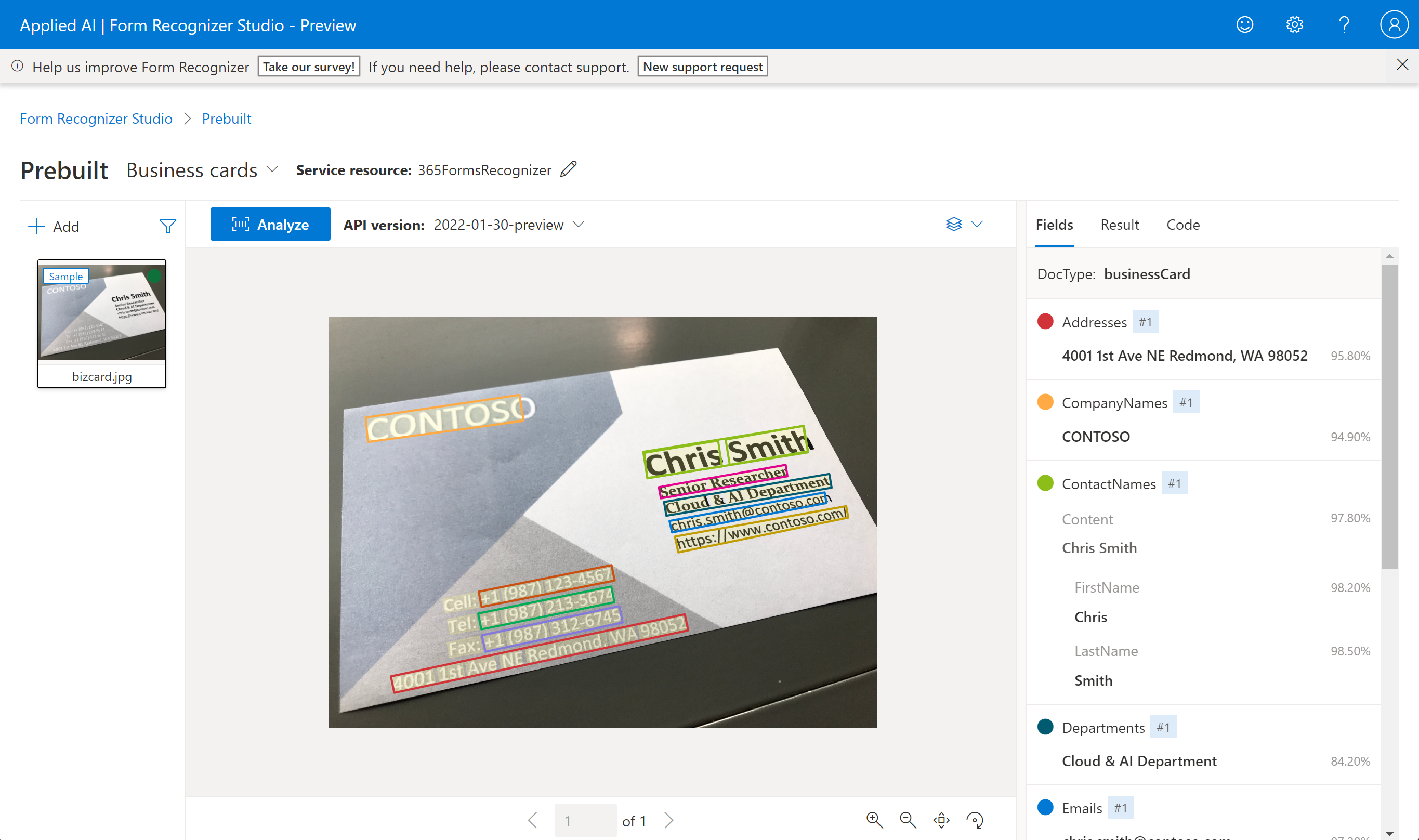Click the CONTOSO company value
Image resolution: width=1419 pixels, height=840 pixels.
[x=1096, y=437]
